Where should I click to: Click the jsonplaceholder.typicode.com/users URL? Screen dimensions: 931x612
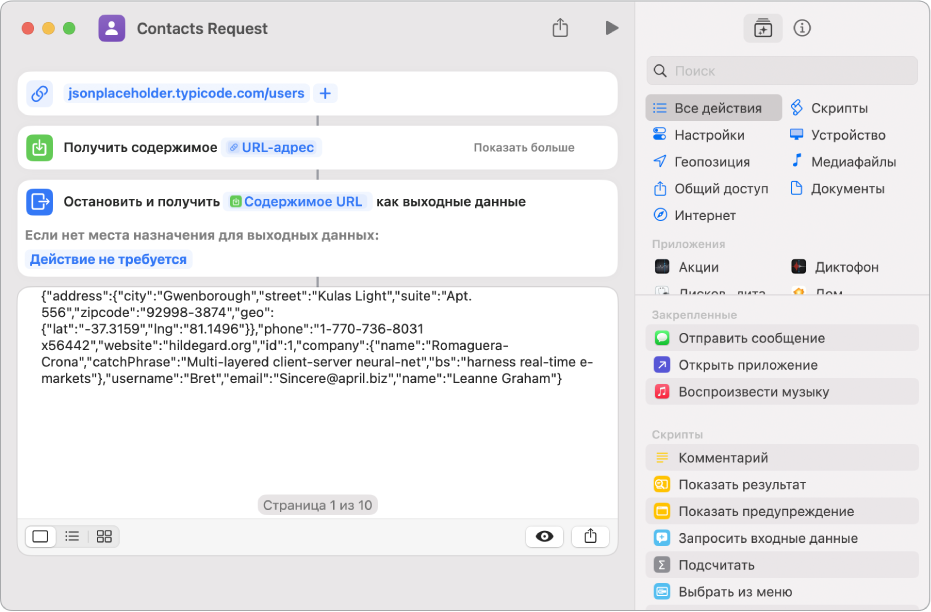point(185,93)
